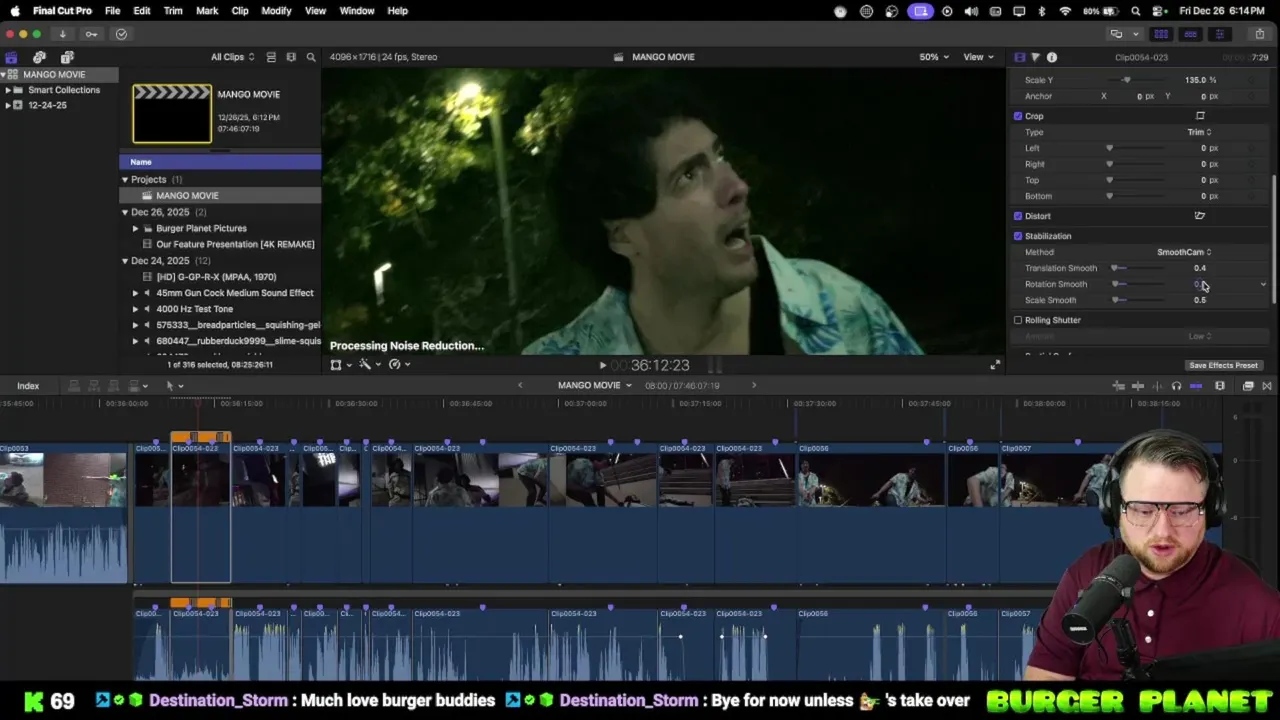Reset the Crop section icon
Screen dimensions: 1280x720
point(1200,116)
